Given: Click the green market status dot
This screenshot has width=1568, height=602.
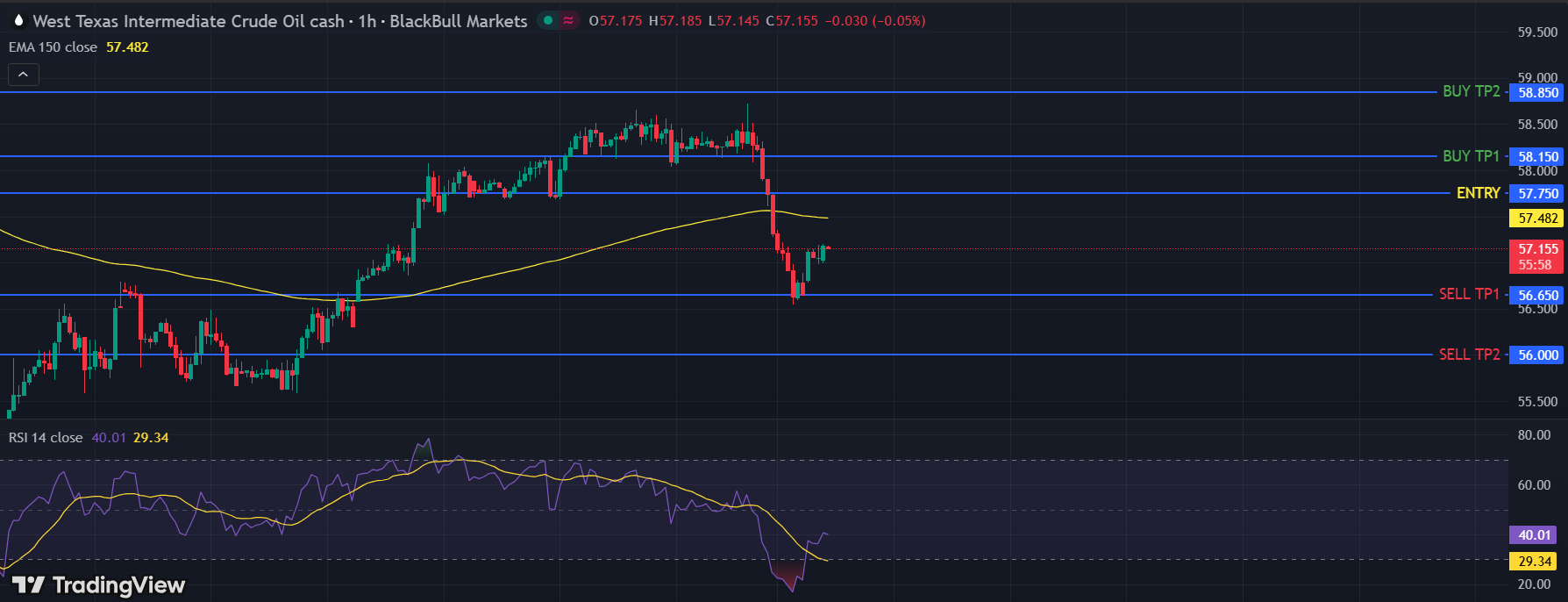Looking at the screenshot, I should tap(549, 20).
